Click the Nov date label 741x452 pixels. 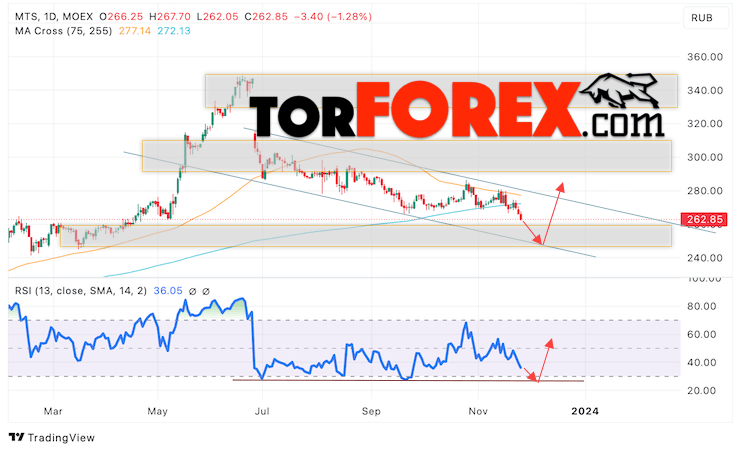(x=478, y=411)
